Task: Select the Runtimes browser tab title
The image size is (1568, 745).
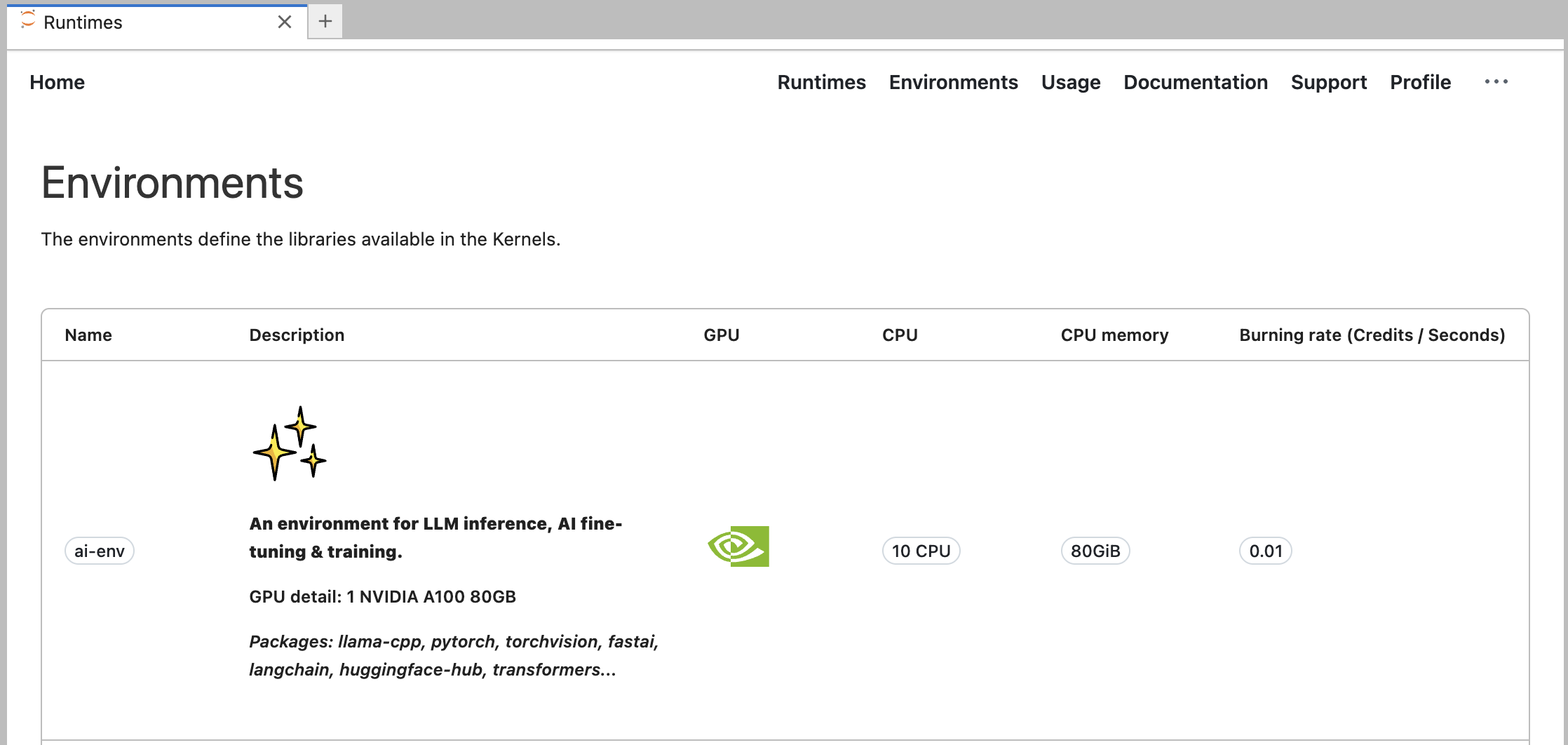Action: (83, 22)
